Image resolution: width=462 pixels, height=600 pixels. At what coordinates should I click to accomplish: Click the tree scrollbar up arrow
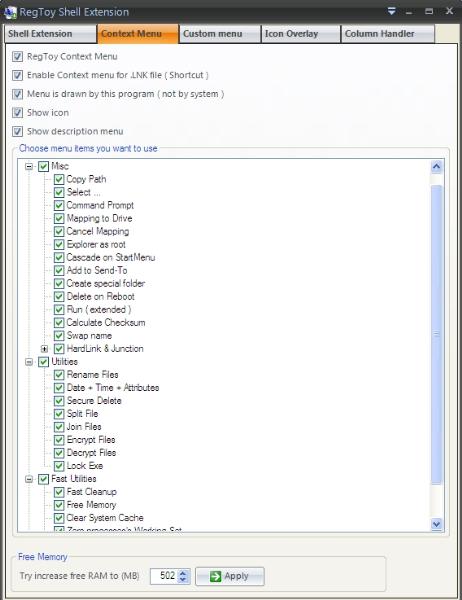tap(436, 167)
